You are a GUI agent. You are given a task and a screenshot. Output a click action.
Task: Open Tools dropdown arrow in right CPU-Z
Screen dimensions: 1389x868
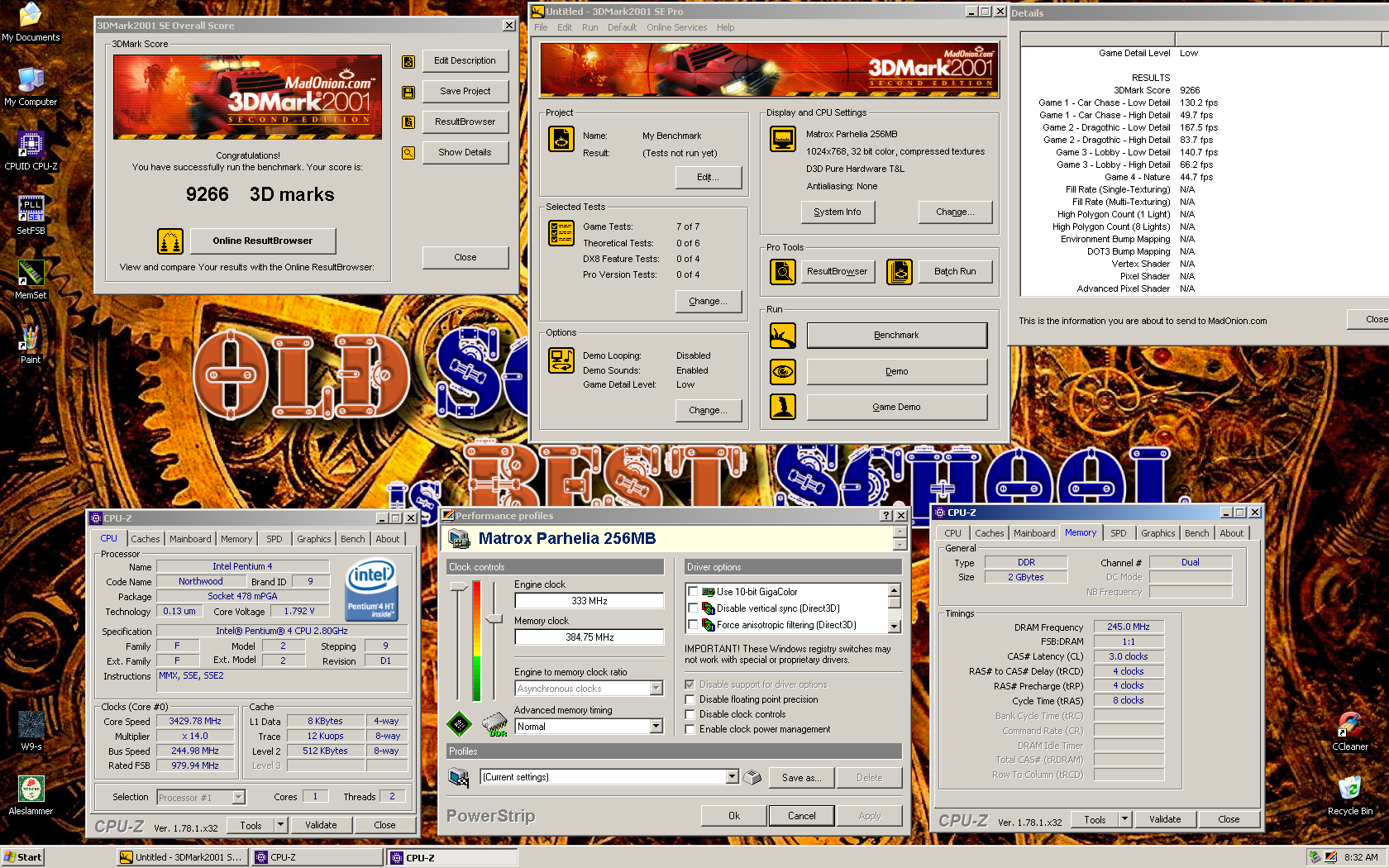(x=1125, y=819)
